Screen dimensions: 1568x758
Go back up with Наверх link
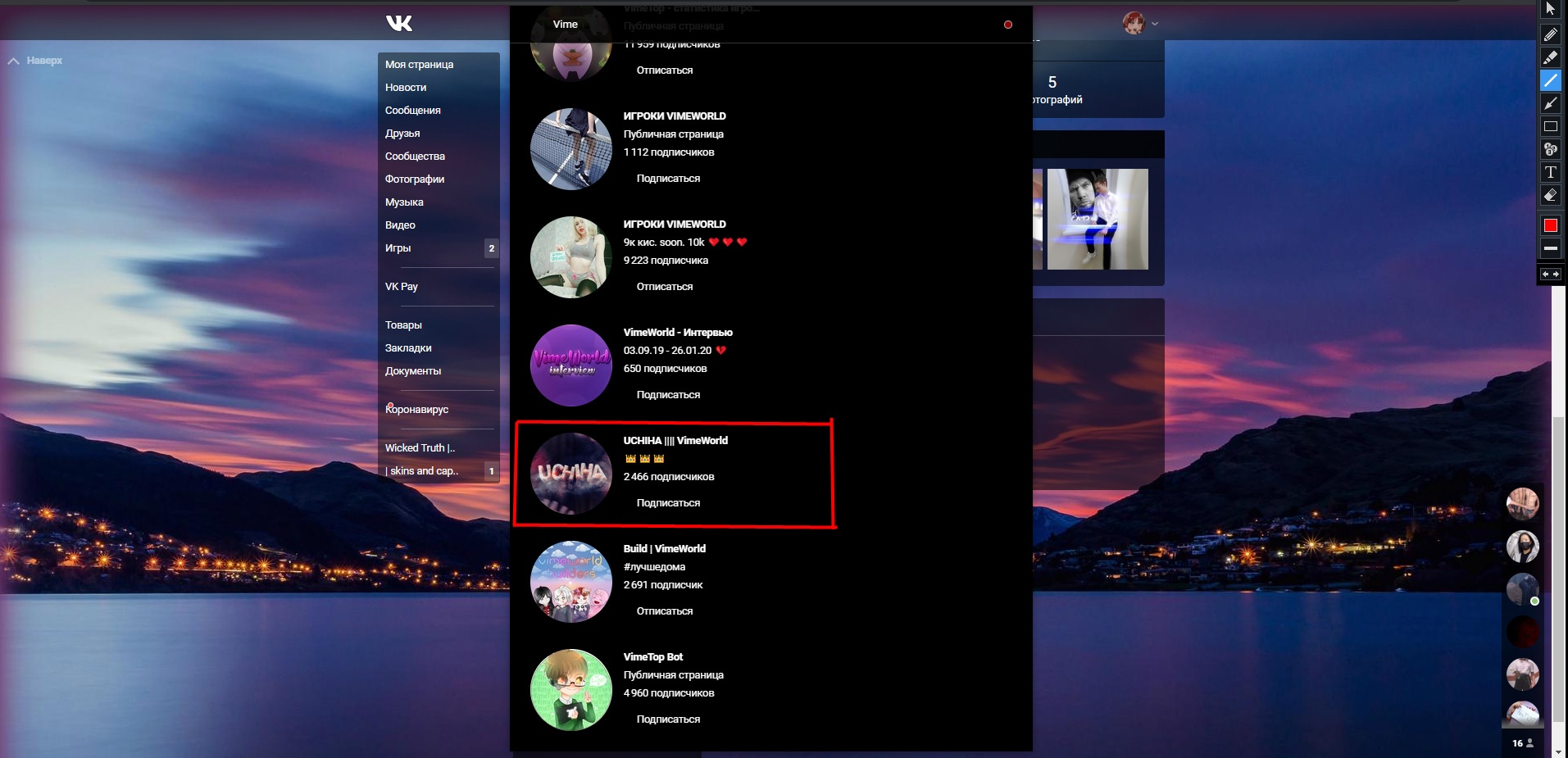[35, 61]
